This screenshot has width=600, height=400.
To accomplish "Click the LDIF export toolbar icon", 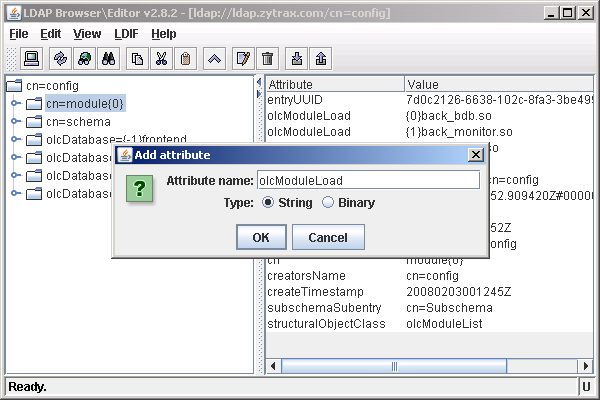I will tap(321, 59).
